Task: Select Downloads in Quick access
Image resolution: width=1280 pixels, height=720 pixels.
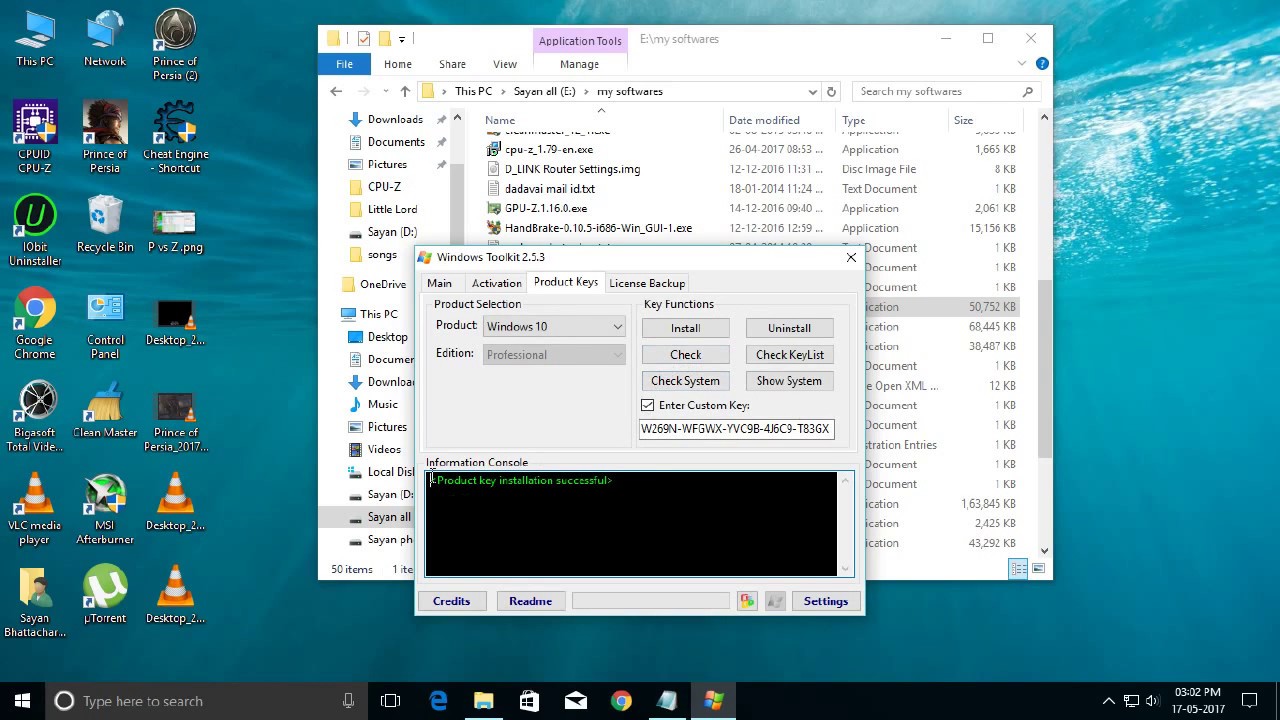Action: [395, 119]
